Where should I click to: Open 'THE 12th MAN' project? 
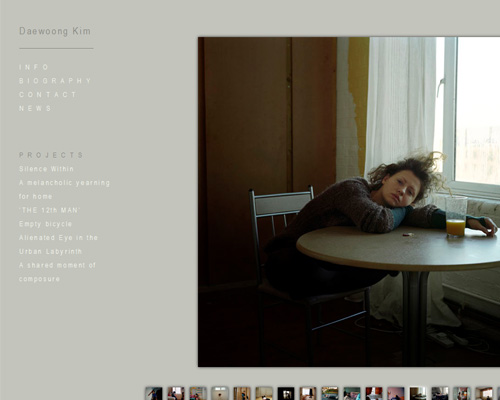pos(50,210)
